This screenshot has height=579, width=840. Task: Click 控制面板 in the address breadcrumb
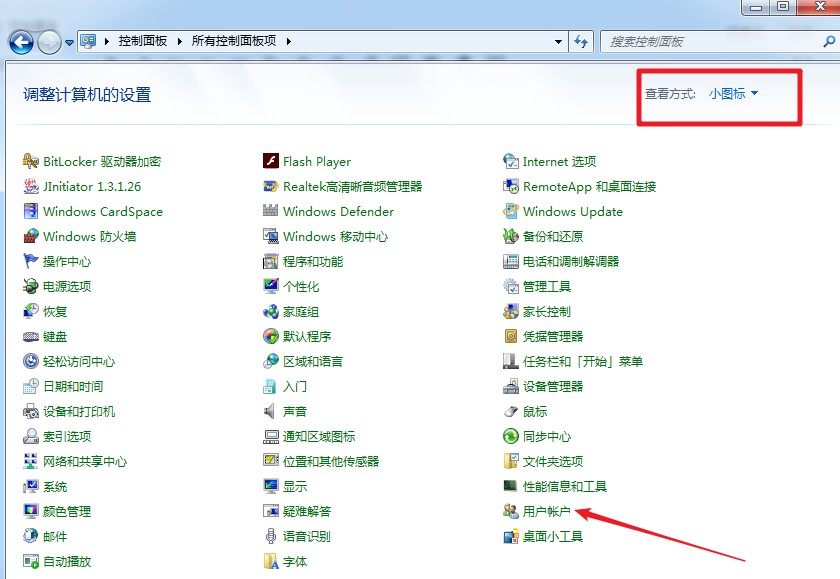142,41
